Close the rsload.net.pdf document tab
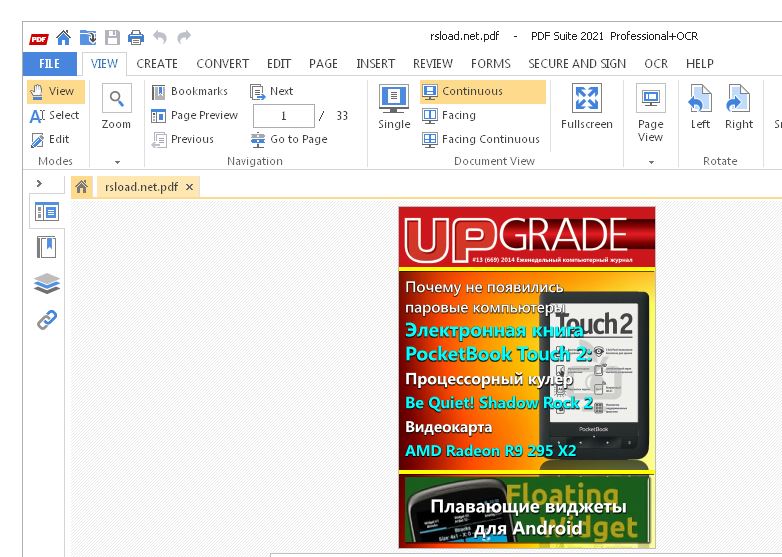Screen dimensions: 782x557 coord(190,187)
